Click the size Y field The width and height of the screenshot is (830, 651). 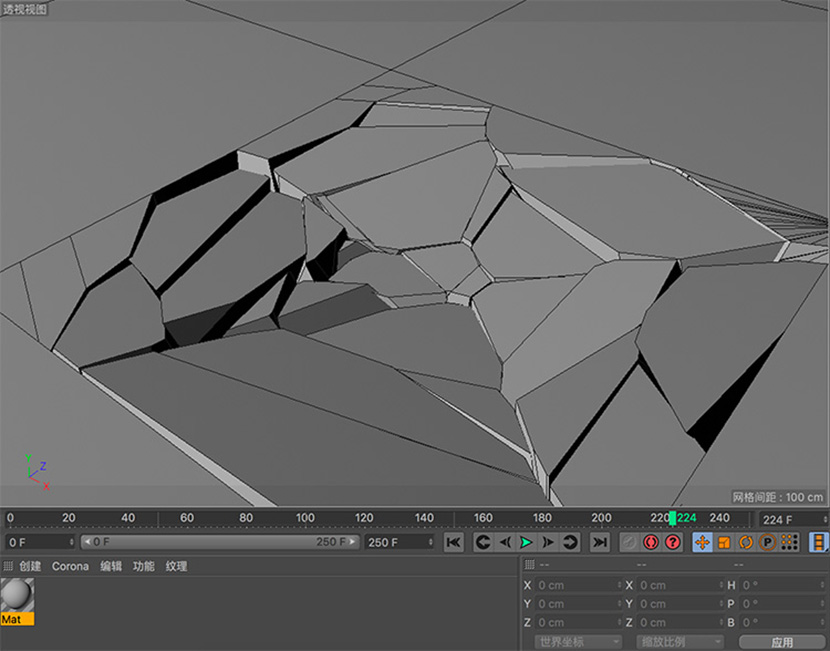point(680,604)
